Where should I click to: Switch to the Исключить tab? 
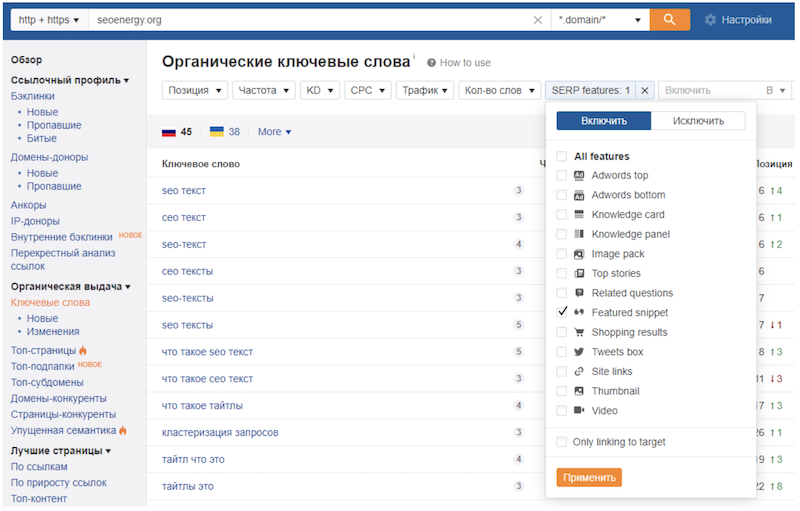[698, 121]
